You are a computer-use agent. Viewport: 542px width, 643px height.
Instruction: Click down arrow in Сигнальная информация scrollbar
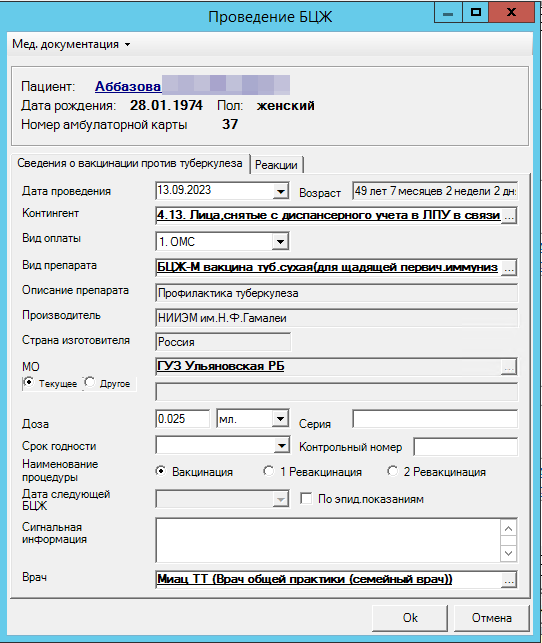coord(508,553)
